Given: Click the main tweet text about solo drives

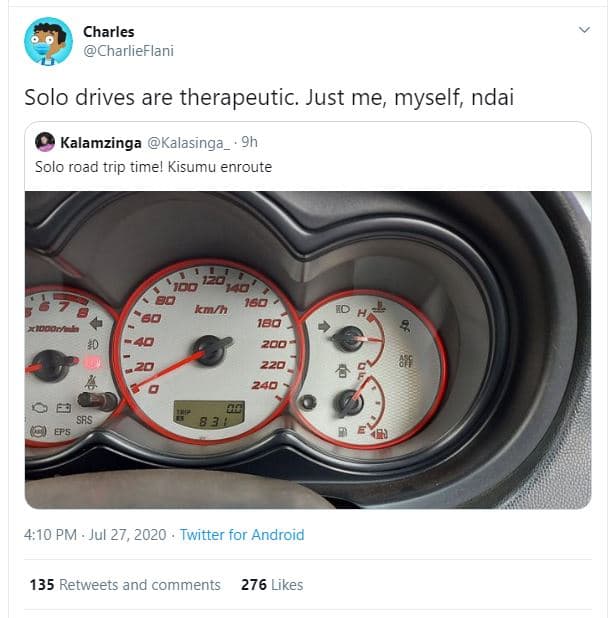Looking at the screenshot, I should (269, 97).
